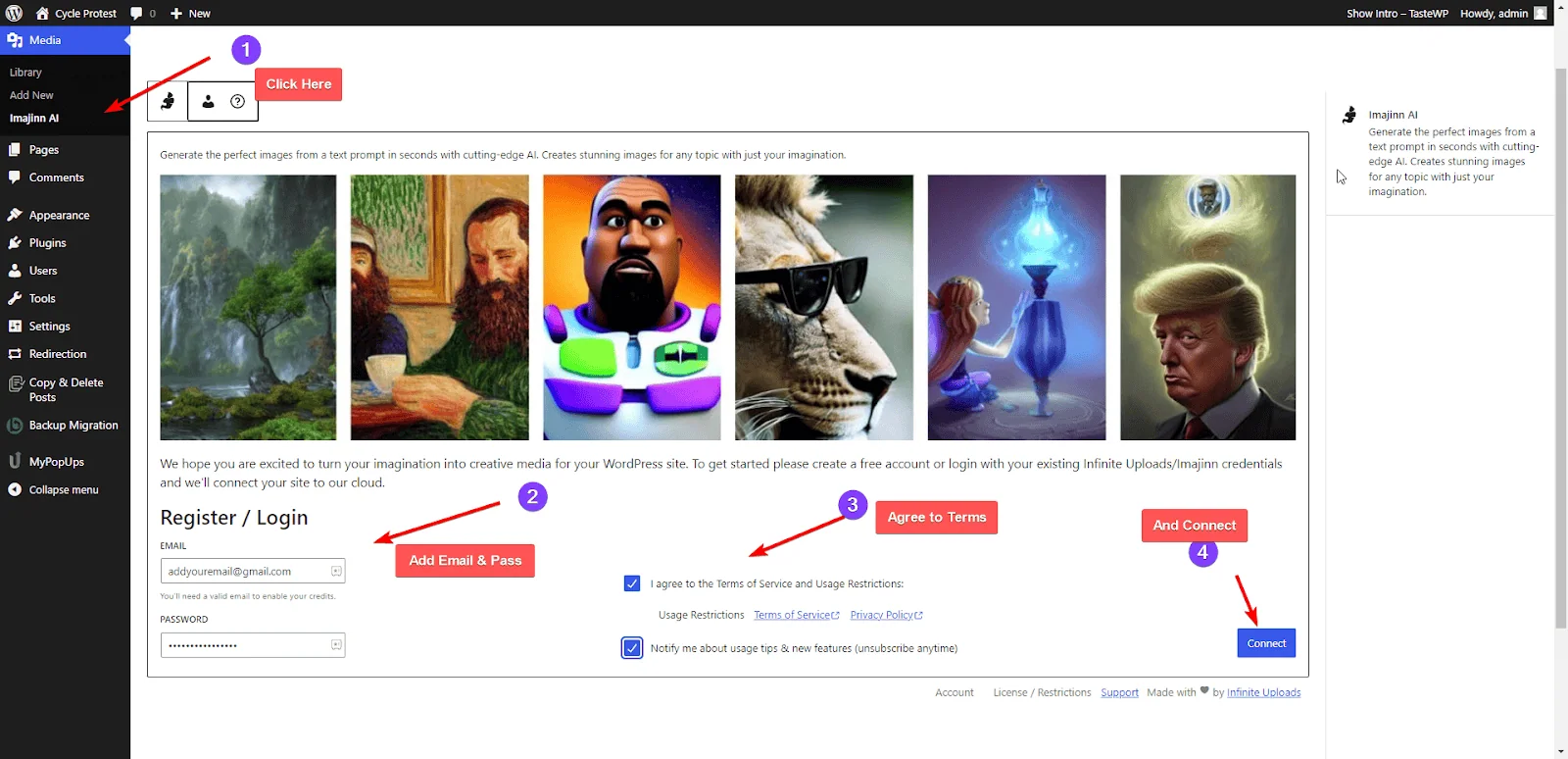Image resolution: width=1568 pixels, height=759 pixels.
Task: Click the WordPress logo icon
Action: tap(14, 13)
